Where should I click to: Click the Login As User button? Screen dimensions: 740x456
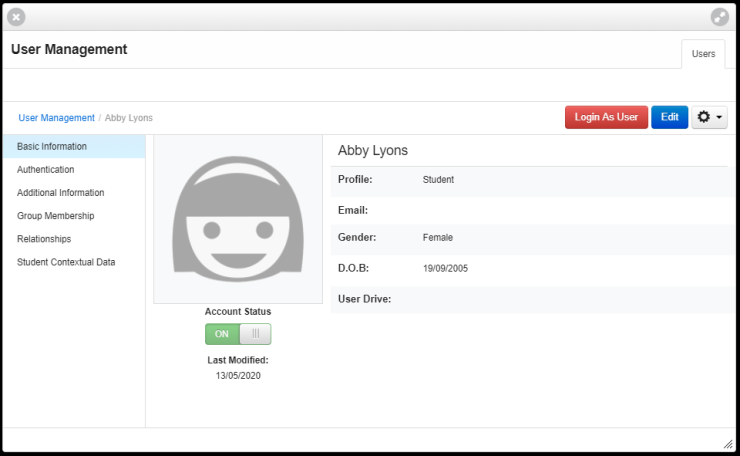pos(606,117)
